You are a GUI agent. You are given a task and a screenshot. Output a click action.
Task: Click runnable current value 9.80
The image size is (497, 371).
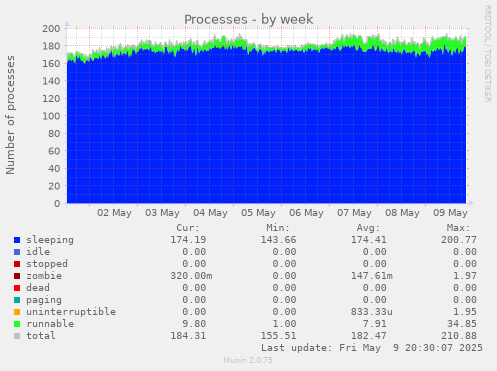194,324
